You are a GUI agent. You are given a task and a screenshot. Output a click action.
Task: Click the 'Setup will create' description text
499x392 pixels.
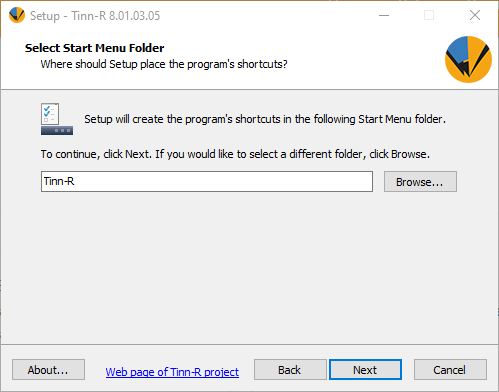coord(265,119)
